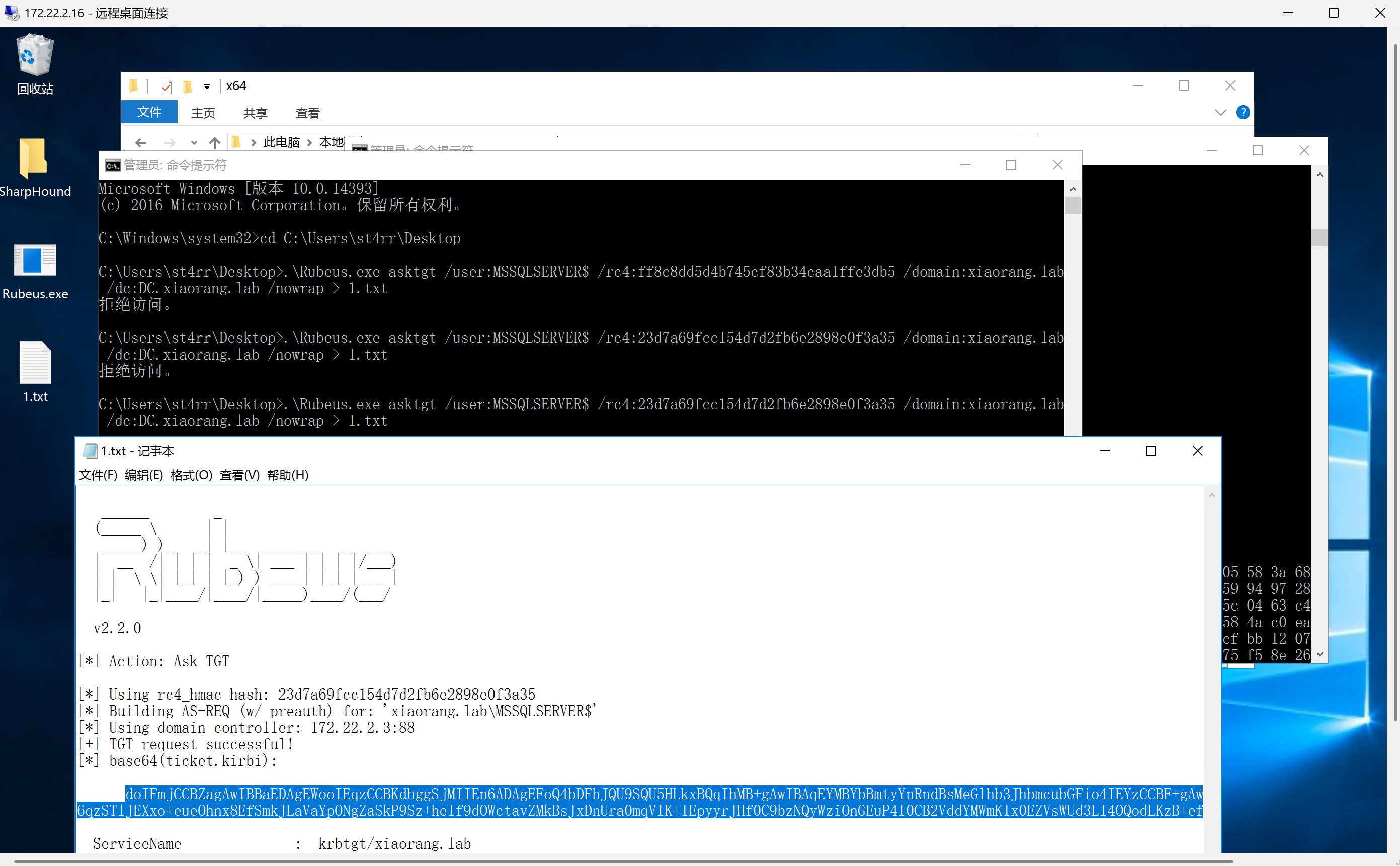Click the rear console window scrollbar thumb
Screen dimensions: 1400x866
(1319, 238)
